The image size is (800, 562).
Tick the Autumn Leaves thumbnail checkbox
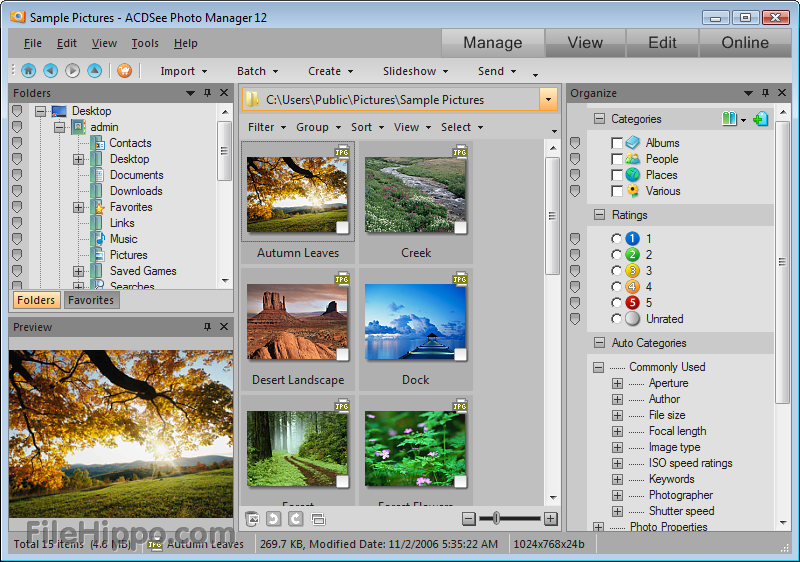[x=342, y=227]
